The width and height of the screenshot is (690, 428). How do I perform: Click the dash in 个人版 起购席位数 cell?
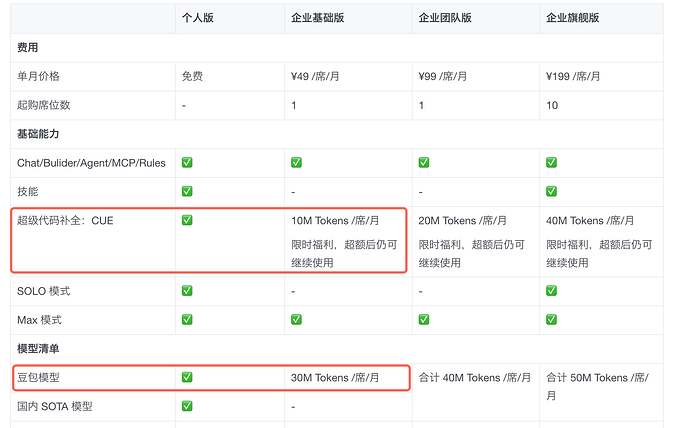(184, 106)
